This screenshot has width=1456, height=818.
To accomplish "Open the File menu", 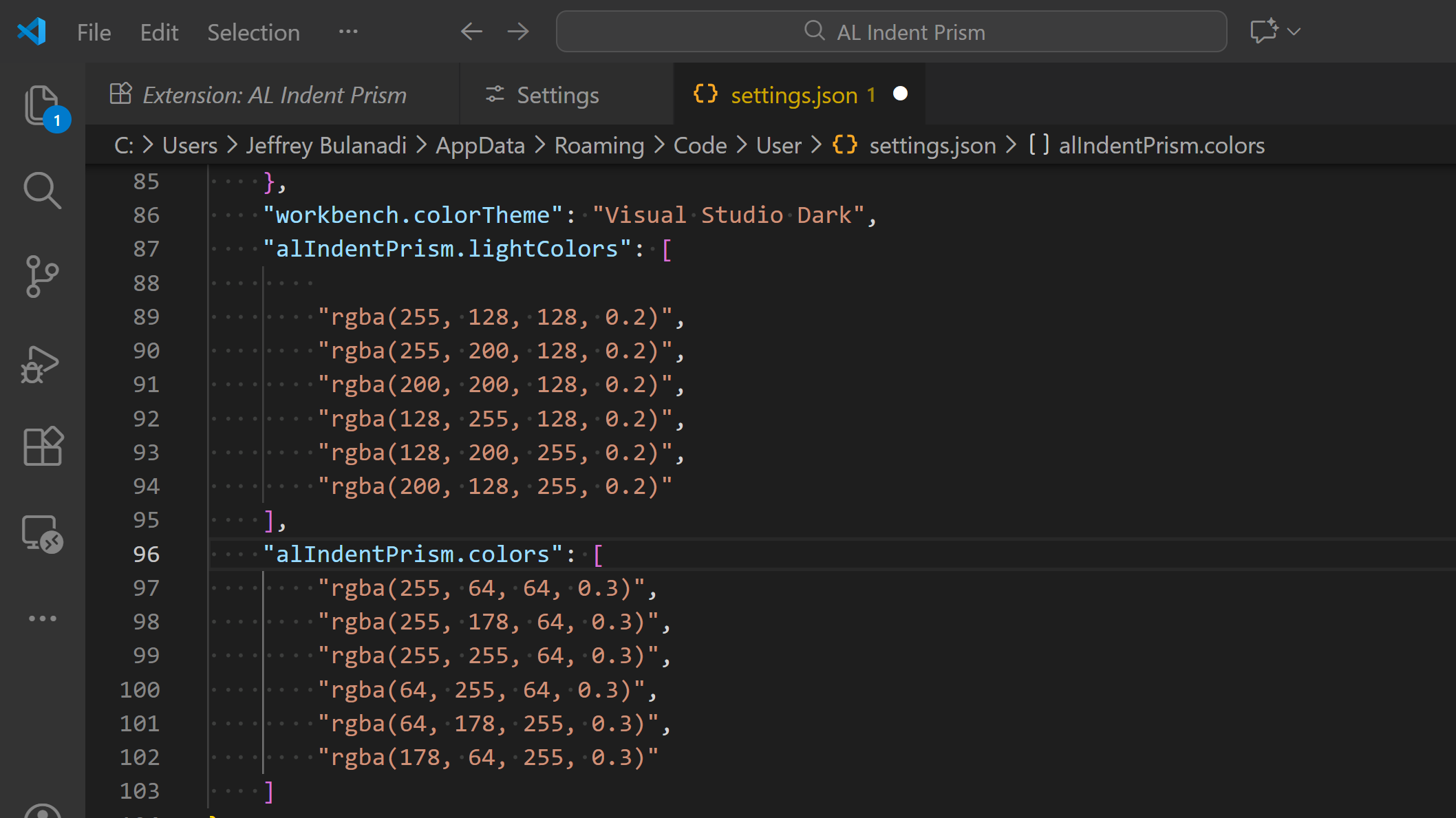I will [94, 32].
